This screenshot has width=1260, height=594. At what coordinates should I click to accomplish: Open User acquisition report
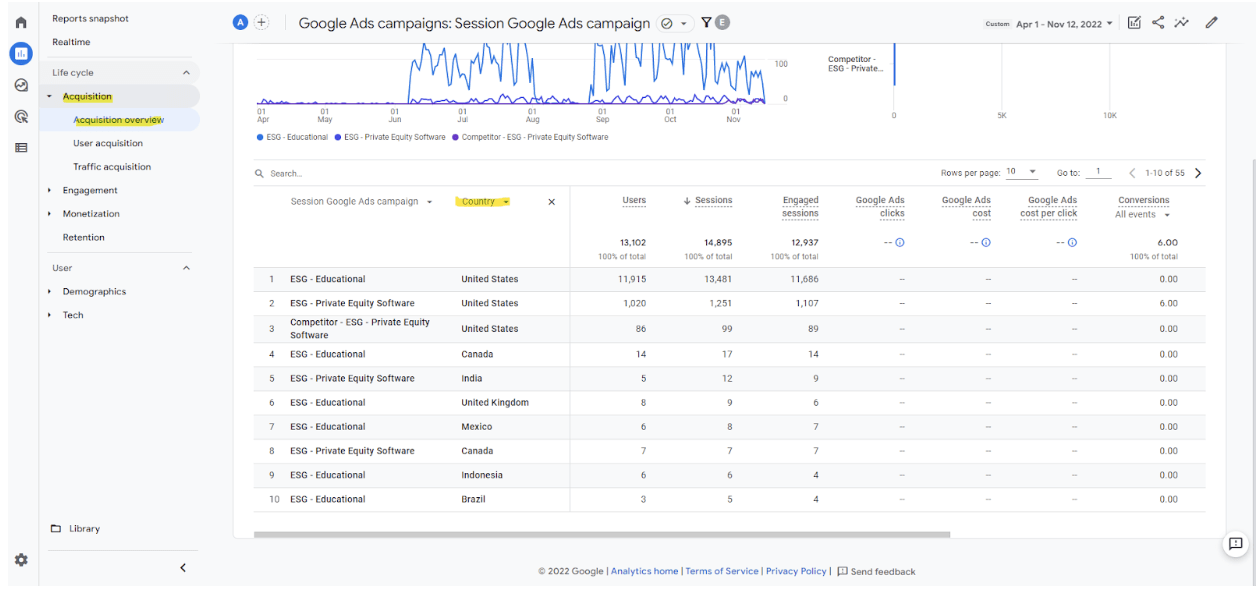coord(108,143)
